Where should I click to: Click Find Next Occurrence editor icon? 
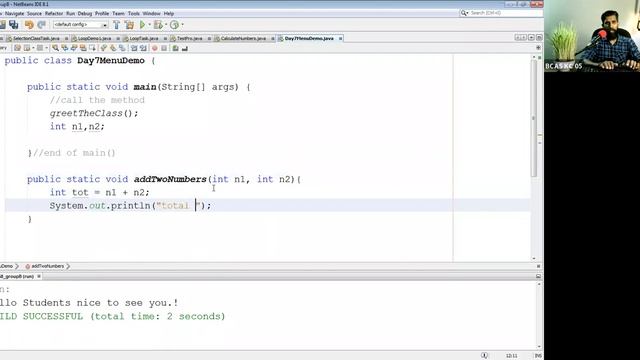coord(74,48)
